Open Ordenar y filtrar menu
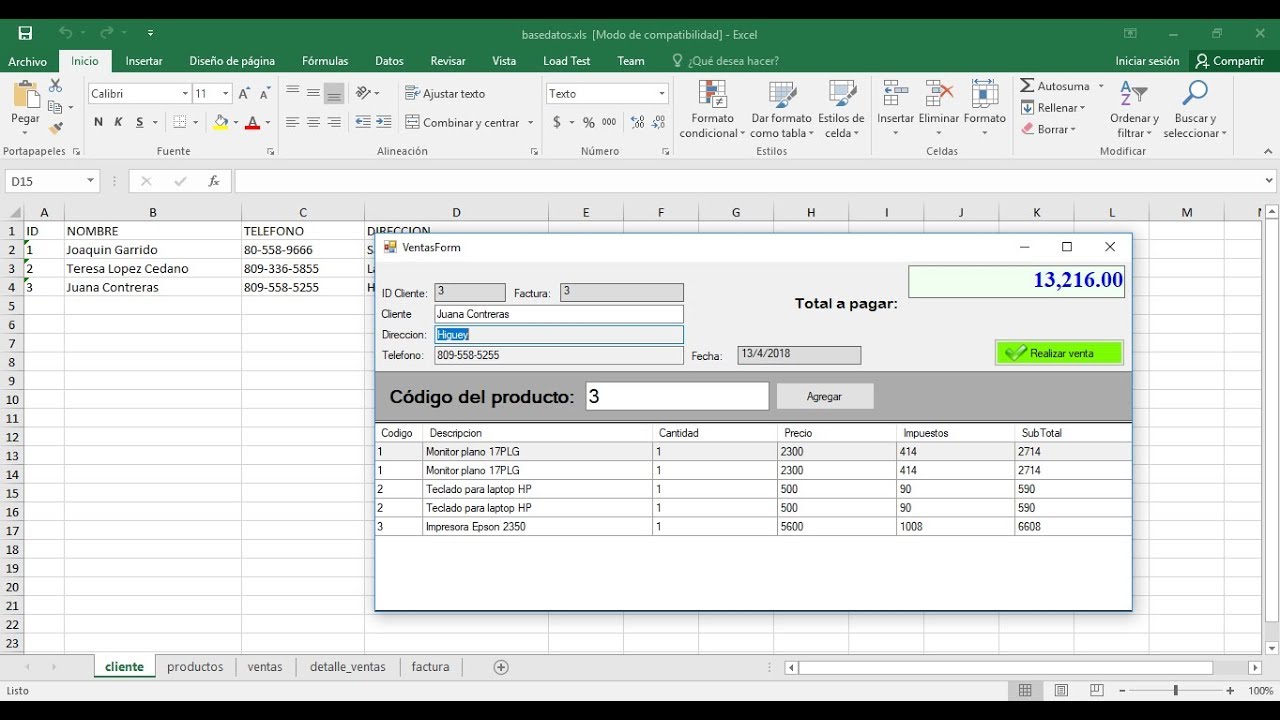1280x720 pixels. point(1134,110)
